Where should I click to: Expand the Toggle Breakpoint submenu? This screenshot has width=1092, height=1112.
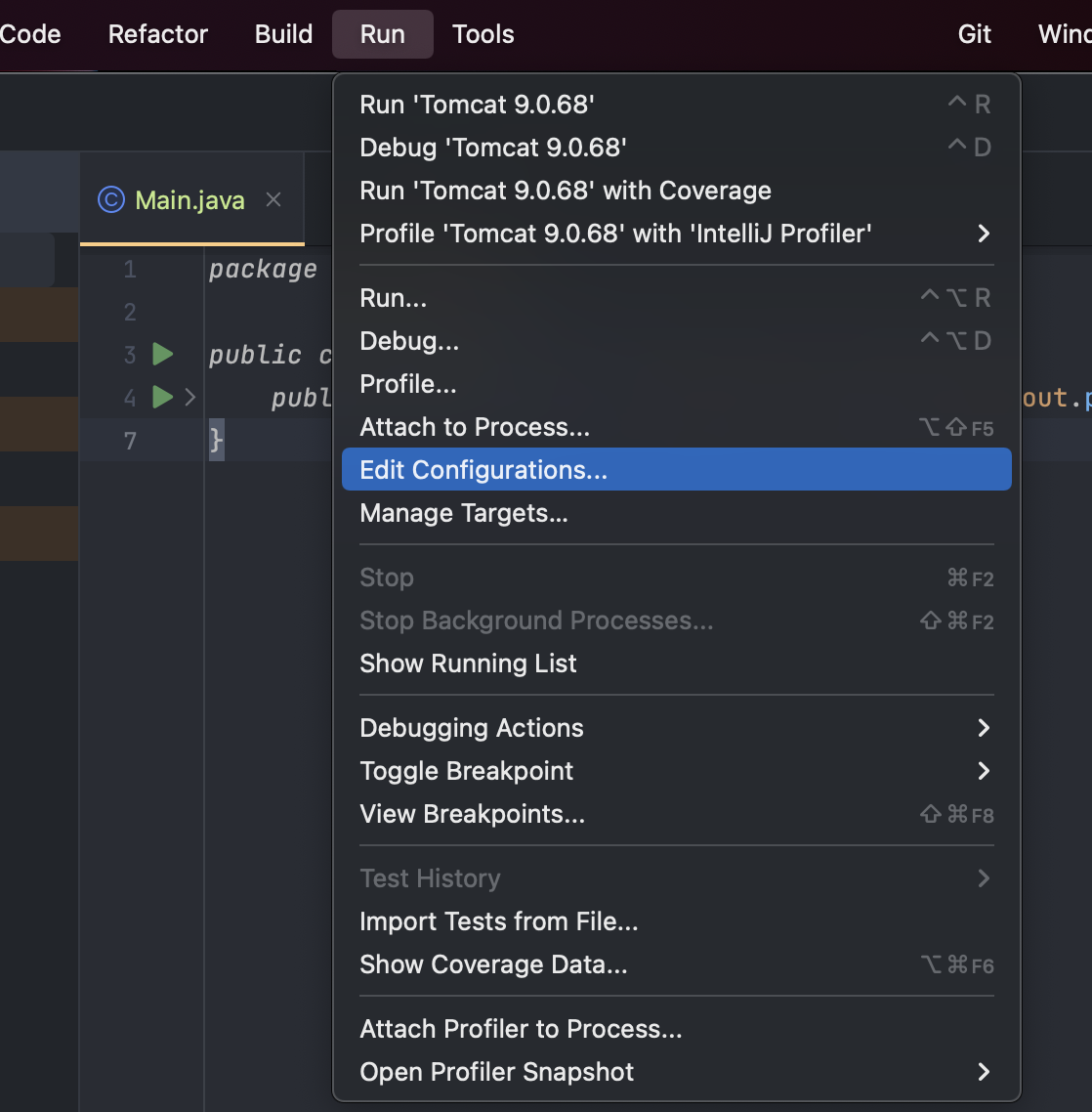point(677,771)
